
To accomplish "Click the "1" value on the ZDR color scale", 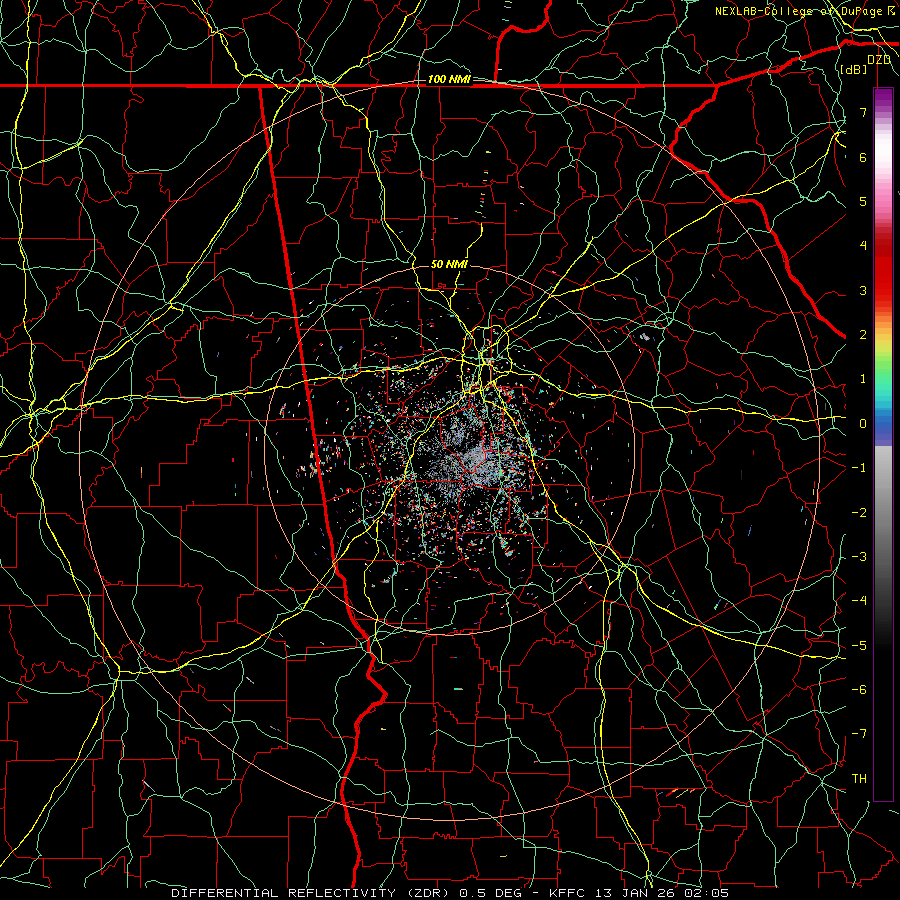I will pyautogui.click(x=863, y=379).
